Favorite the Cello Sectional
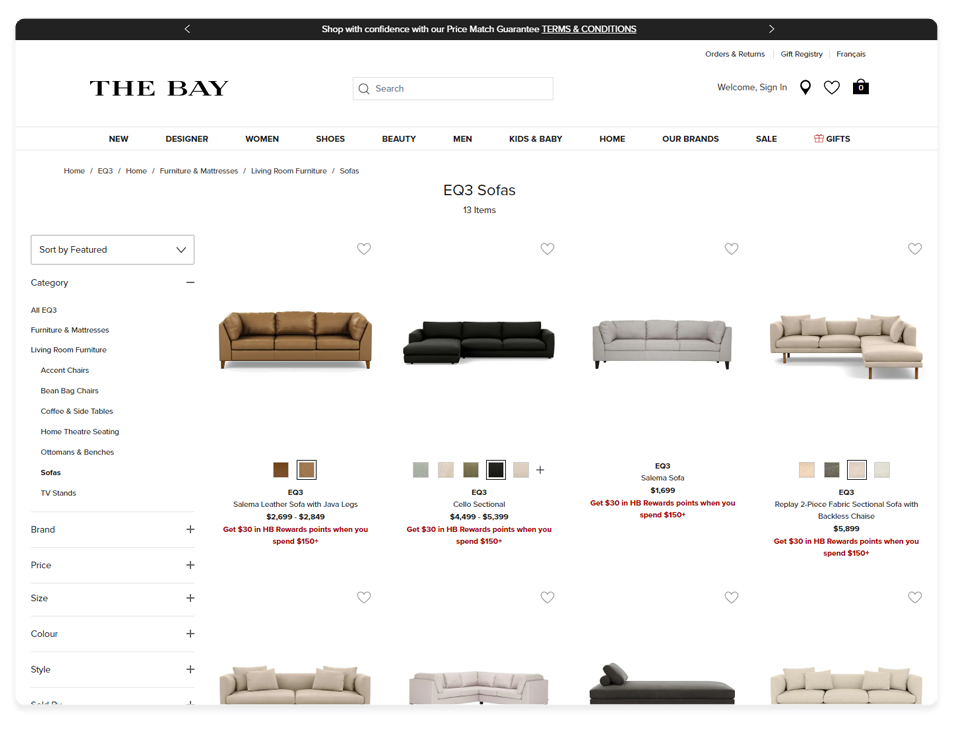Image resolution: width=960 pixels, height=730 pixels. (547, 249)
